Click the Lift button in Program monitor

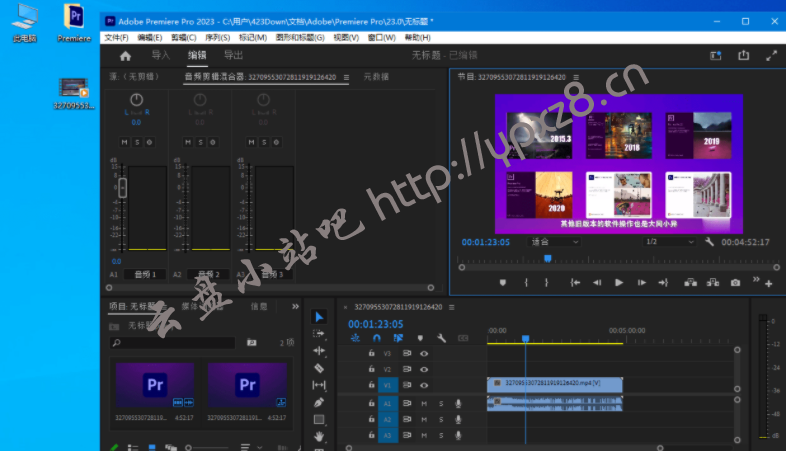tap(691, 283)
